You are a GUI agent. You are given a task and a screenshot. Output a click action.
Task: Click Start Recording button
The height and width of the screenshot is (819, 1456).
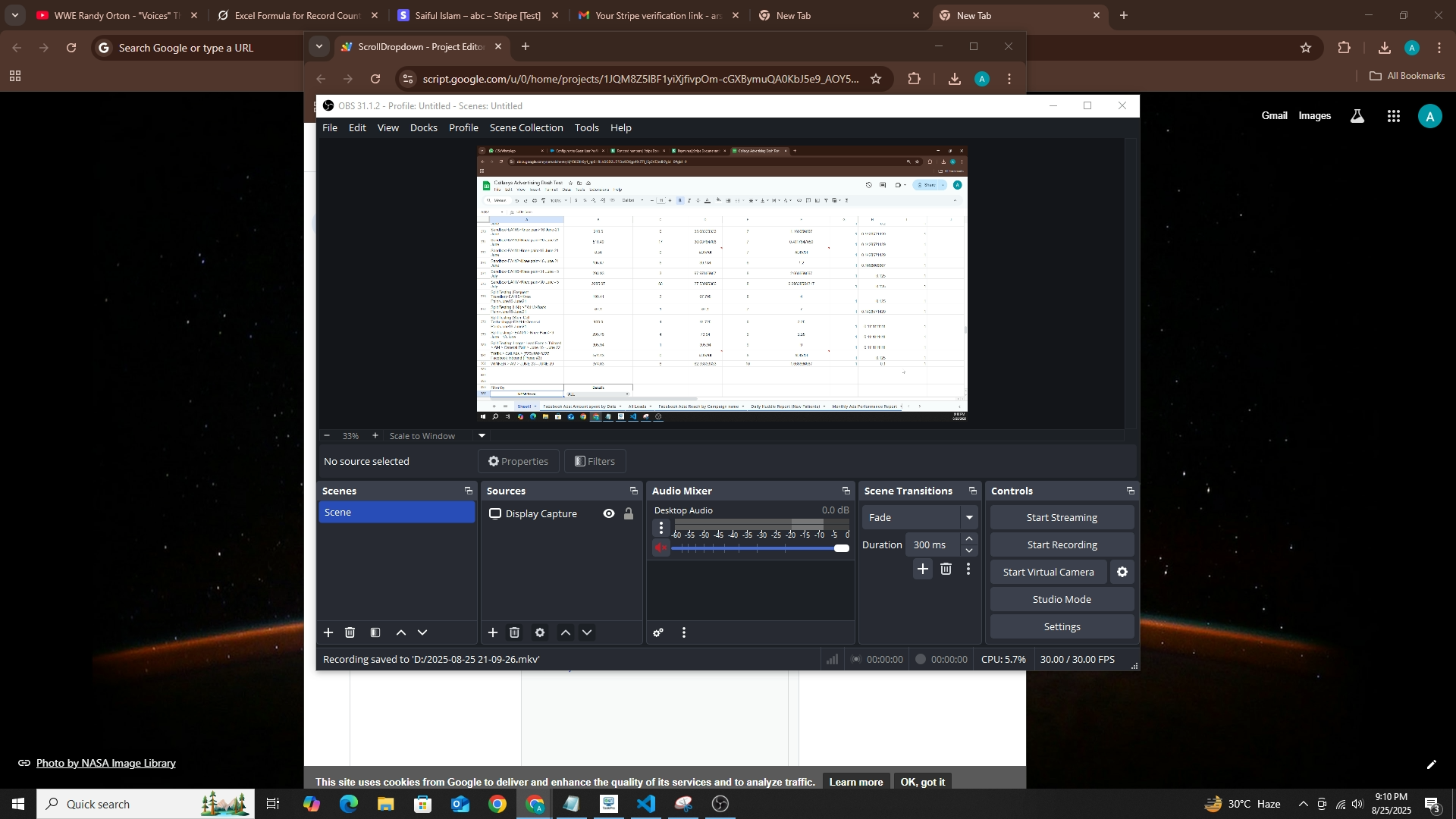[x=1062, y=544]
